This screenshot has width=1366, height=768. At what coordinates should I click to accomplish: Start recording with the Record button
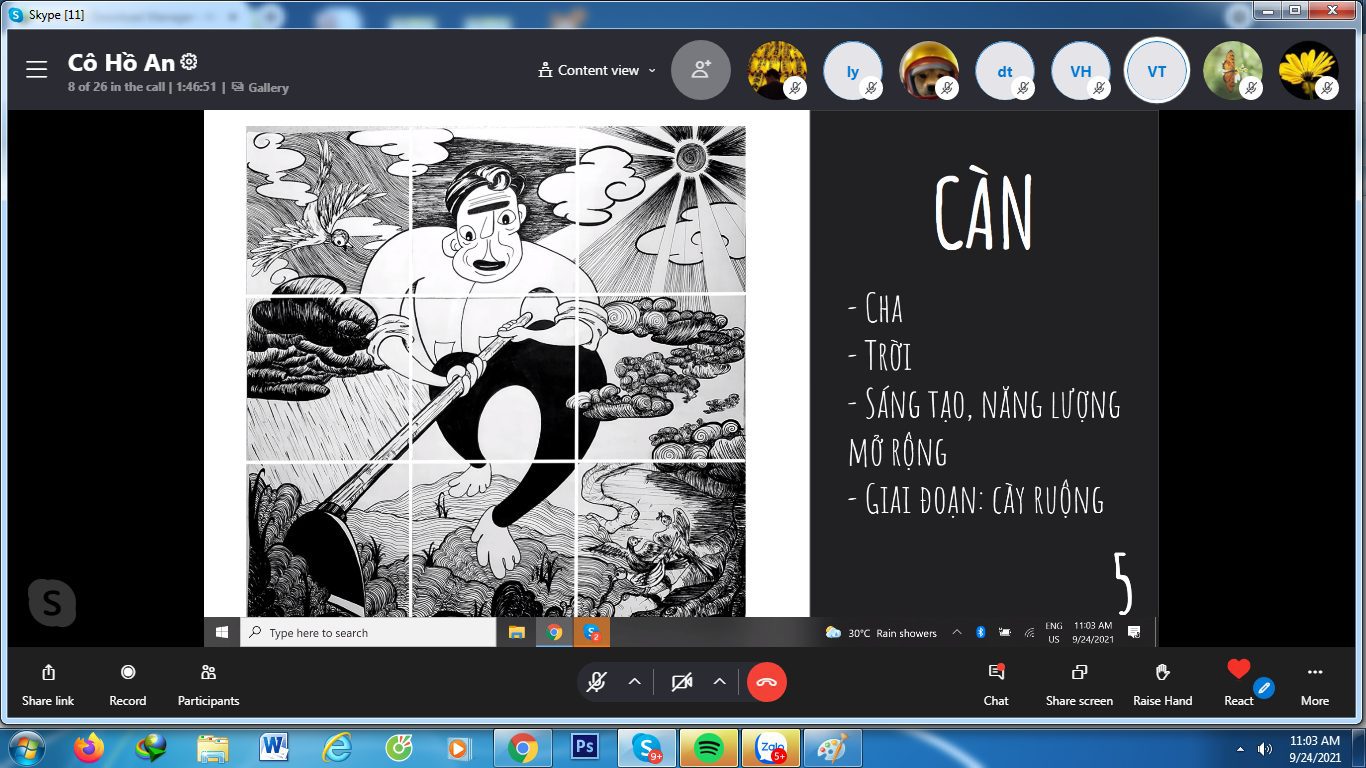pos(128,673)
